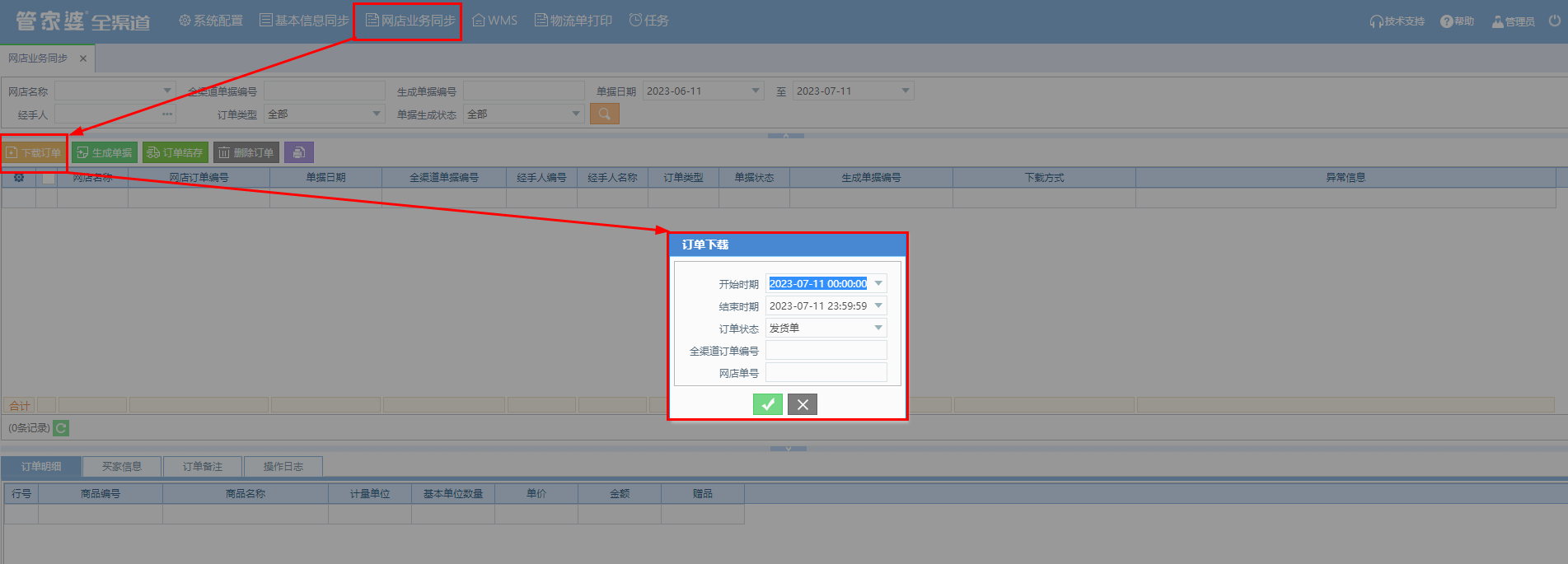1568x564 pixels.
Task: Click the 订单结存 button
Action: (x=176, y=152)
